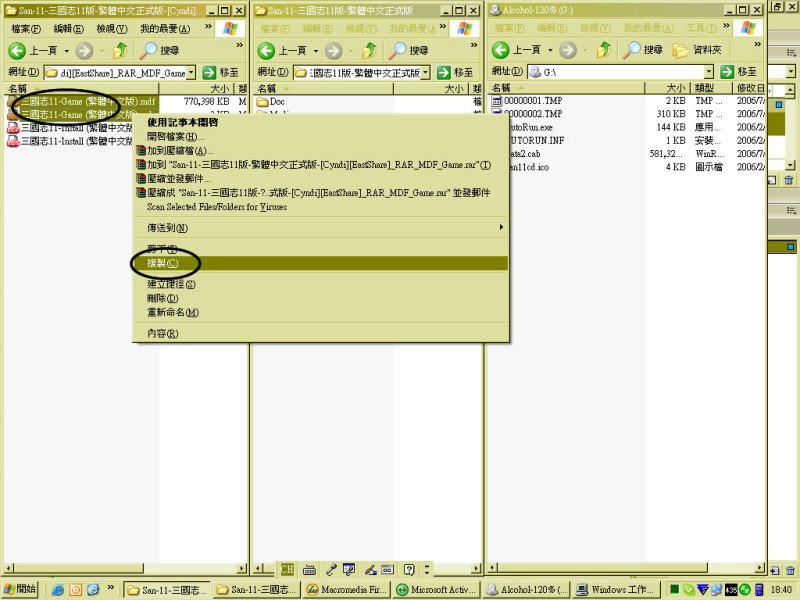Open Internet Explorer from quick launch
Image resolution: width=800 pixels, height=600 pixels.
pos(58,590)
